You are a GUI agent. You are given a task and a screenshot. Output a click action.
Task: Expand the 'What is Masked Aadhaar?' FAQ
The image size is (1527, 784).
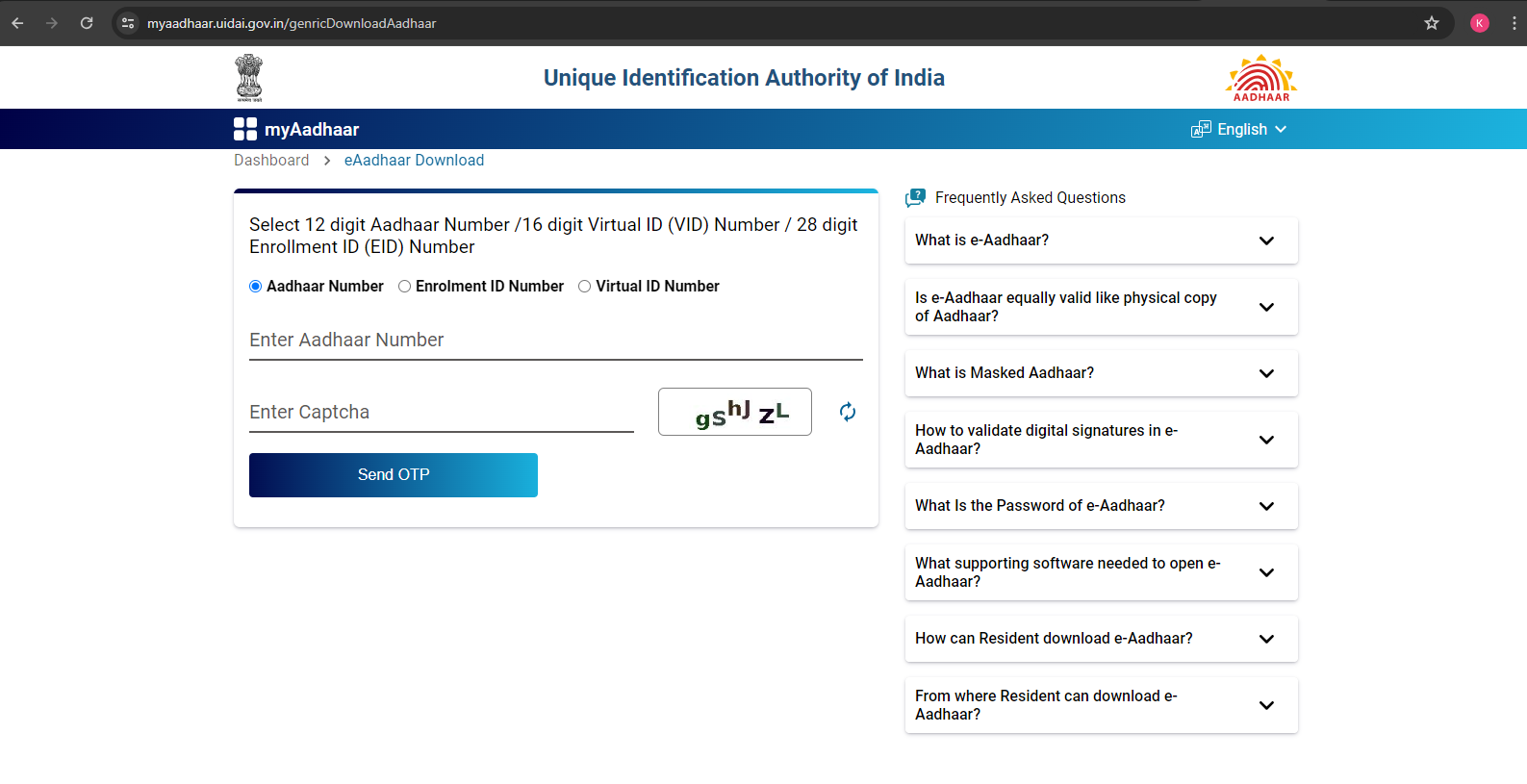[1101, 373]
